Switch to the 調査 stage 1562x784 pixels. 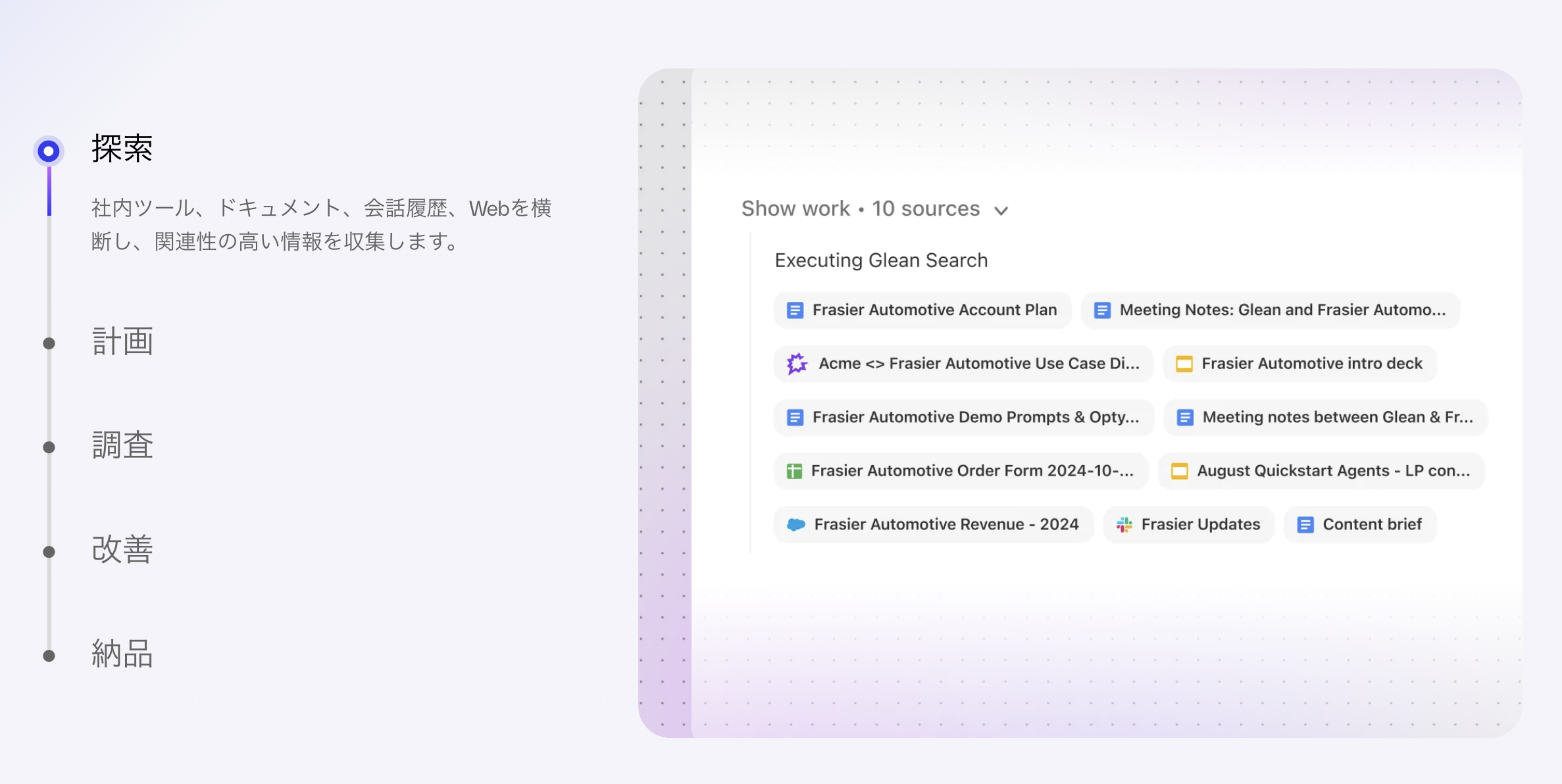coord(48,447)
